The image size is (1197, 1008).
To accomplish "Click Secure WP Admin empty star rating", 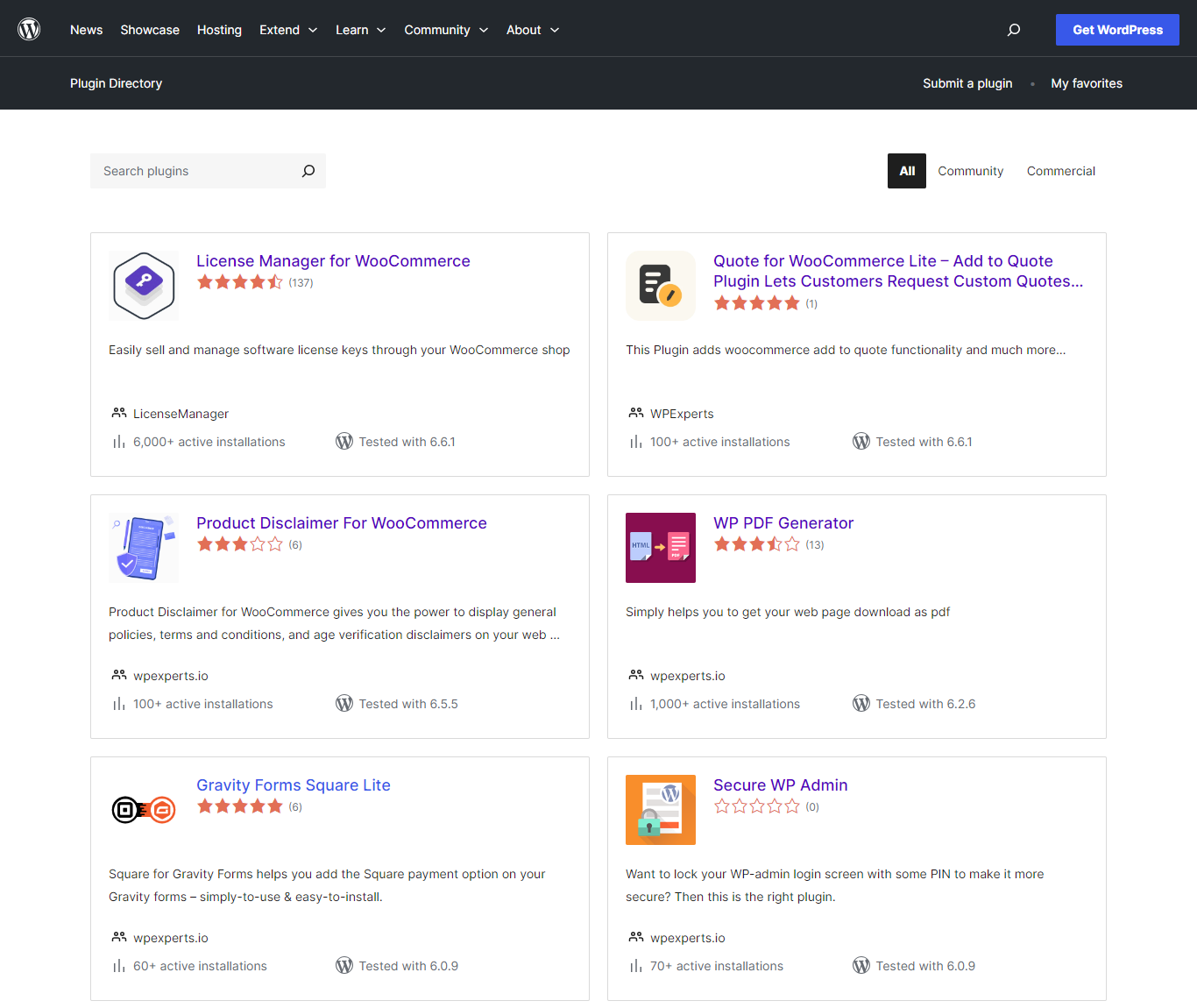I will 757,806.
